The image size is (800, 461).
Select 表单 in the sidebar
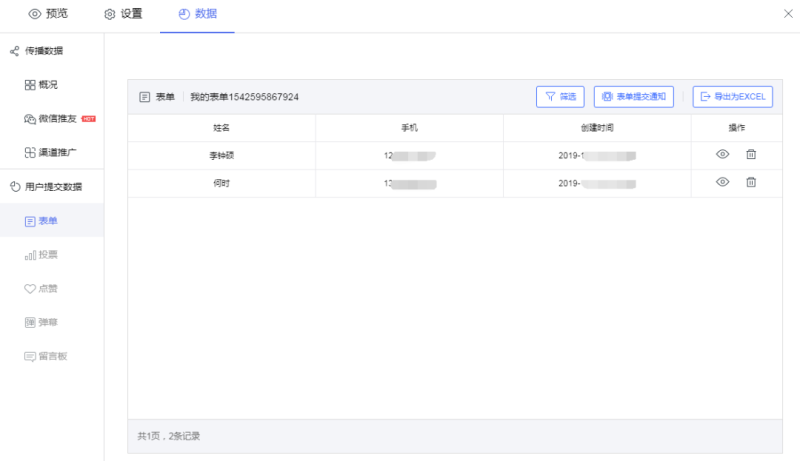click(x=46, y=220)
